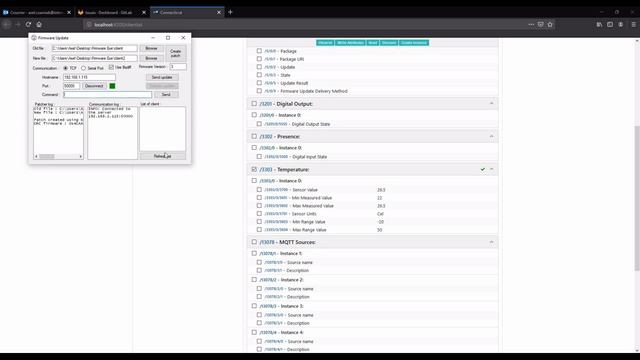The width and height of the screenshot is (640, 360).
Task: Check the Sensor Value resource checkbox
Action: pyautogui.click(x=259, y=190)
